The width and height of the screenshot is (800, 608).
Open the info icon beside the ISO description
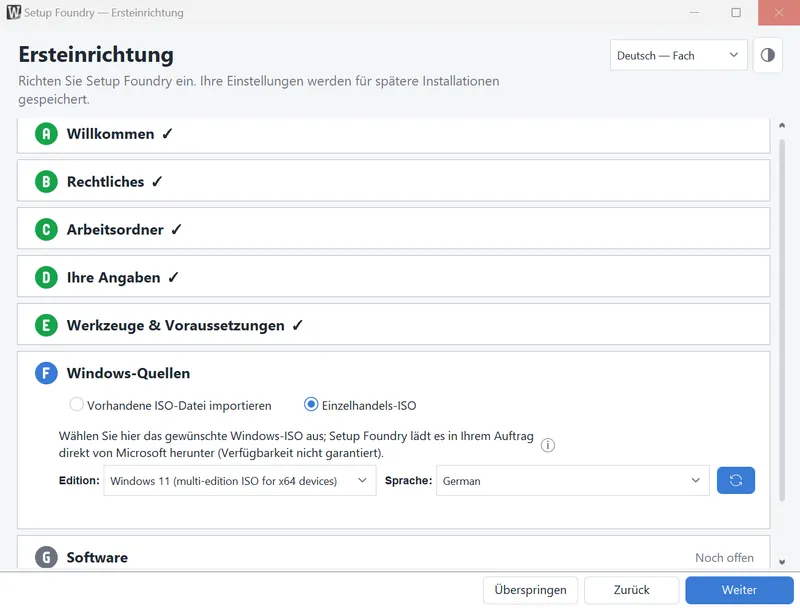(x=547, y=445)
